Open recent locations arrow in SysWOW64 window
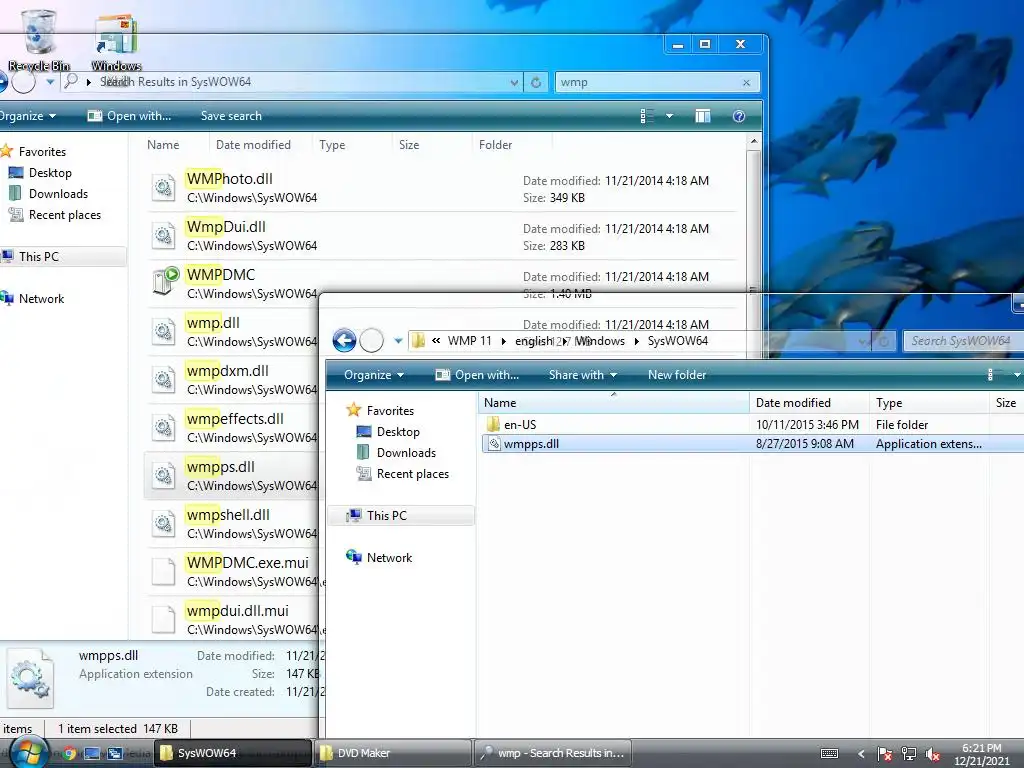 398,340
